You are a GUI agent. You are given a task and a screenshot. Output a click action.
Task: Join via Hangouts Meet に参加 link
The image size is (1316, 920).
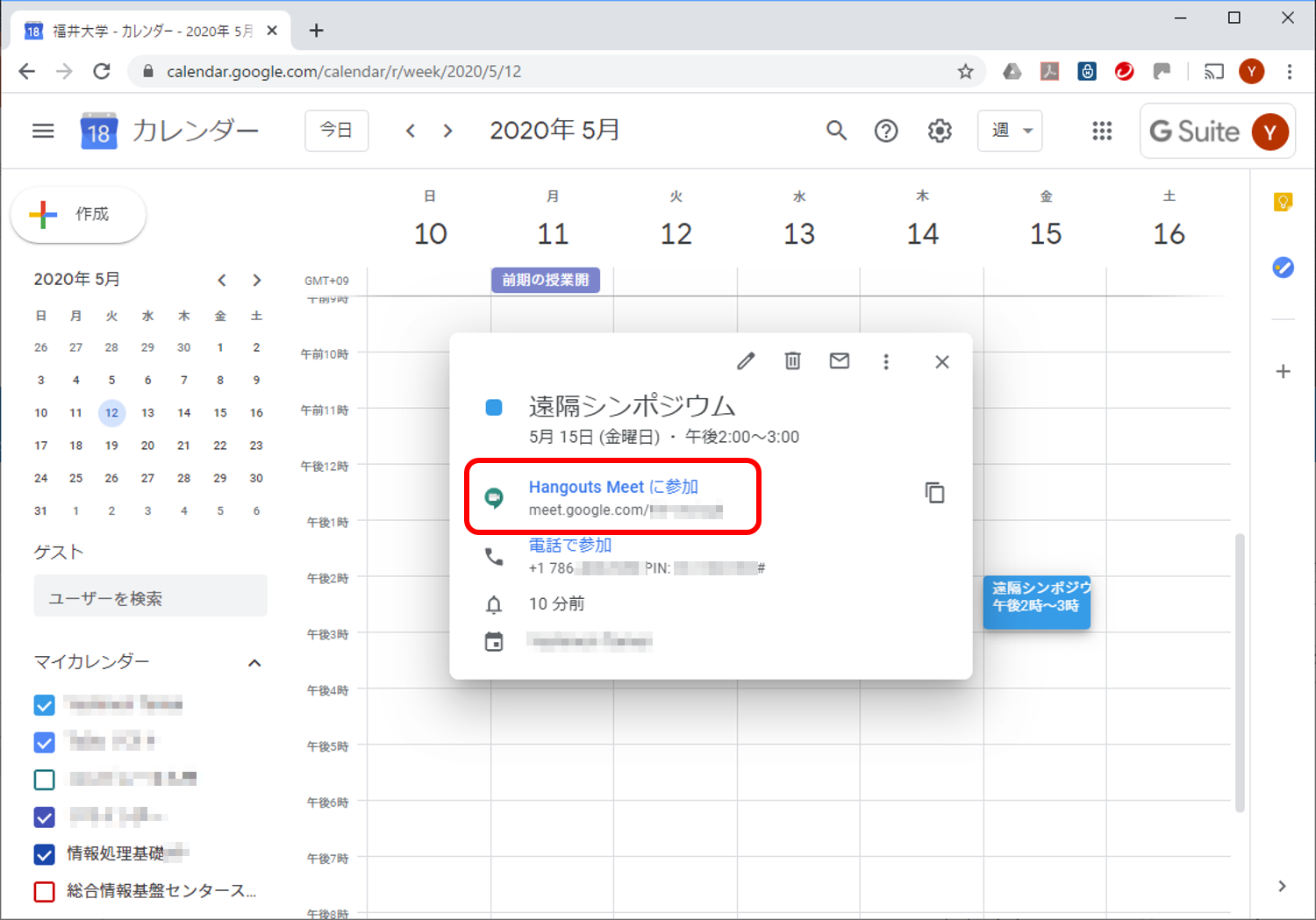coord(613,487)
